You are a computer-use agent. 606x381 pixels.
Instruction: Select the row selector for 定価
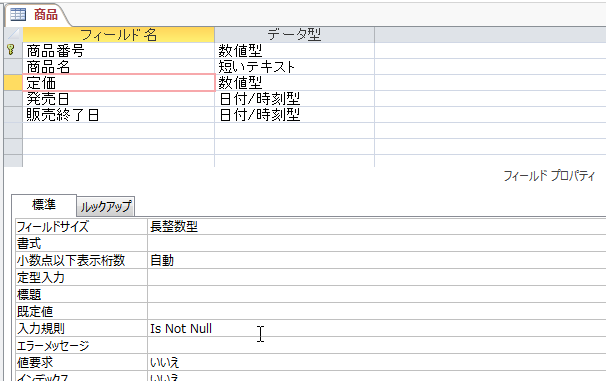(x=13, y=83)
